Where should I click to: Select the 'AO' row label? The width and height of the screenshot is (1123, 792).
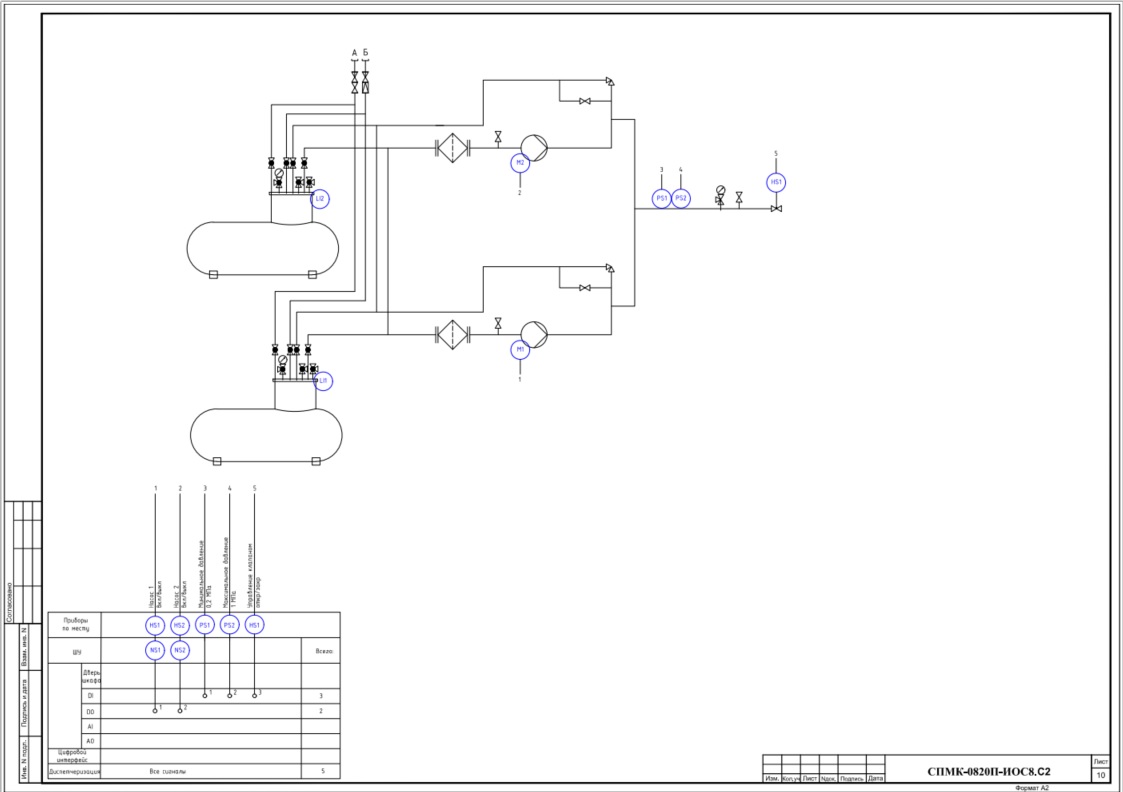click(x=90, y=741)
